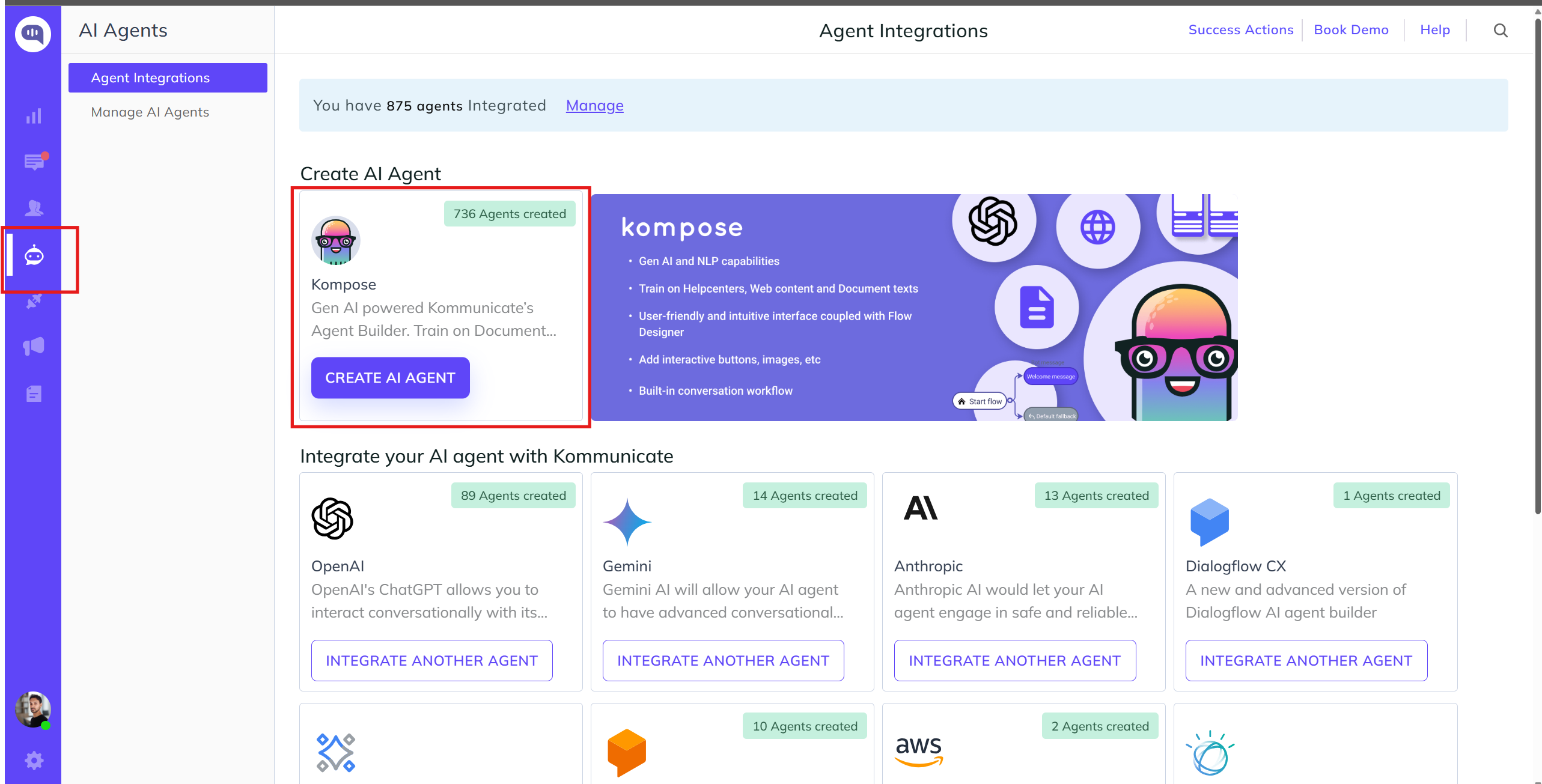The image size is (1542, 784).
Task: Click the 89 Agents created badge
Action: [513, 496]
